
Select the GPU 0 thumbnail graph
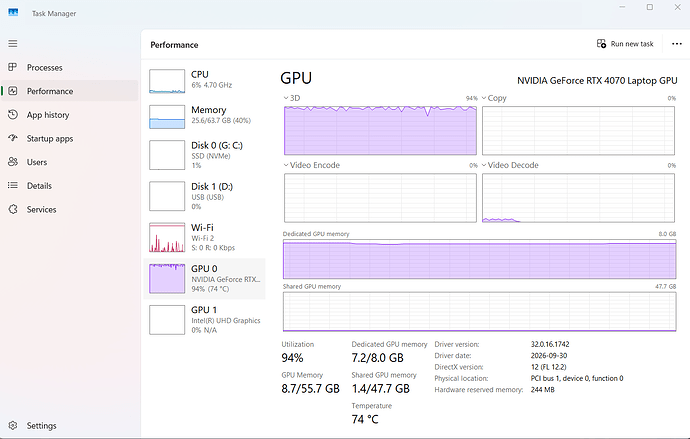pos(167,278)
